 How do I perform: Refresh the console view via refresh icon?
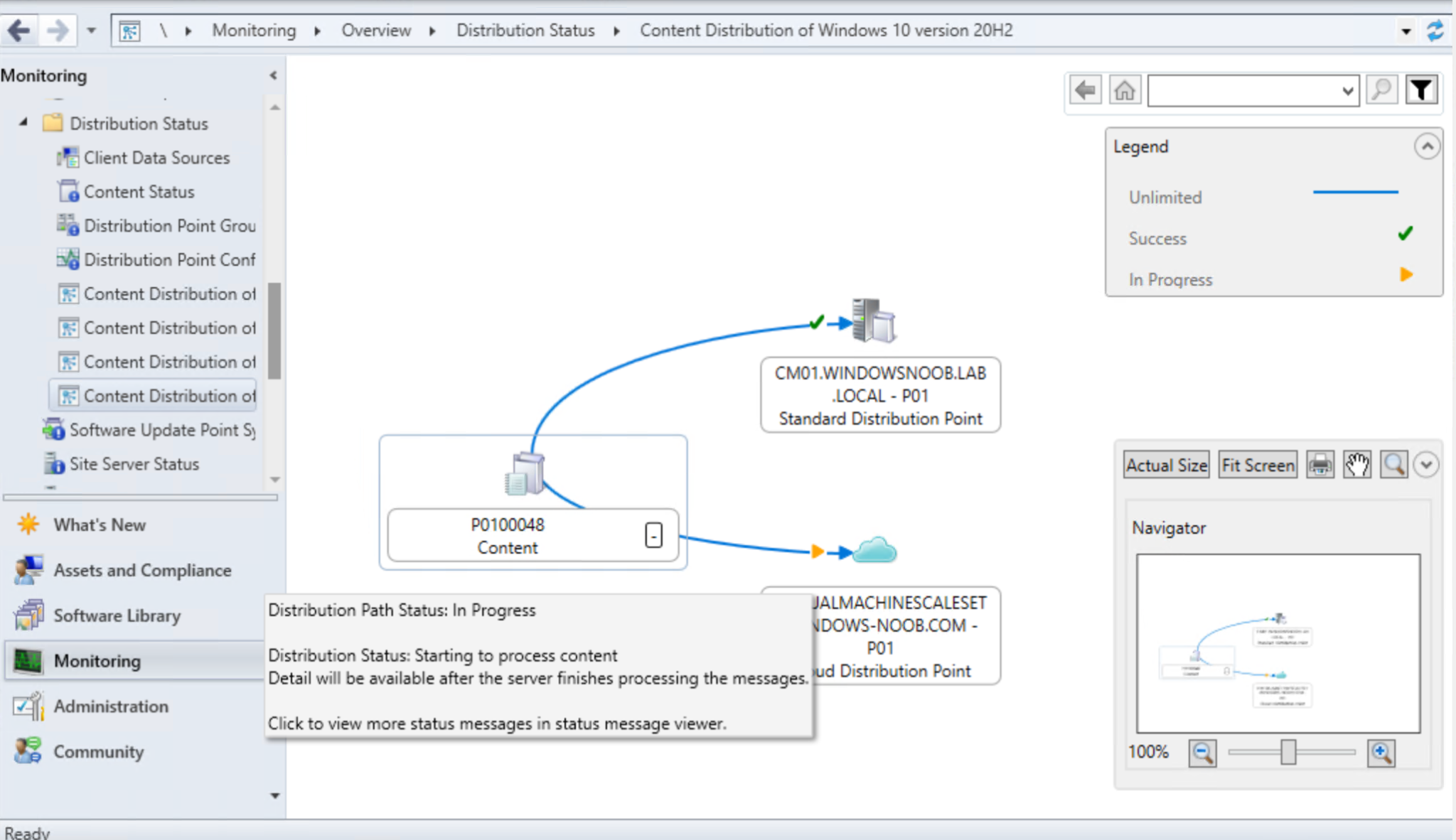point(1437,30)
